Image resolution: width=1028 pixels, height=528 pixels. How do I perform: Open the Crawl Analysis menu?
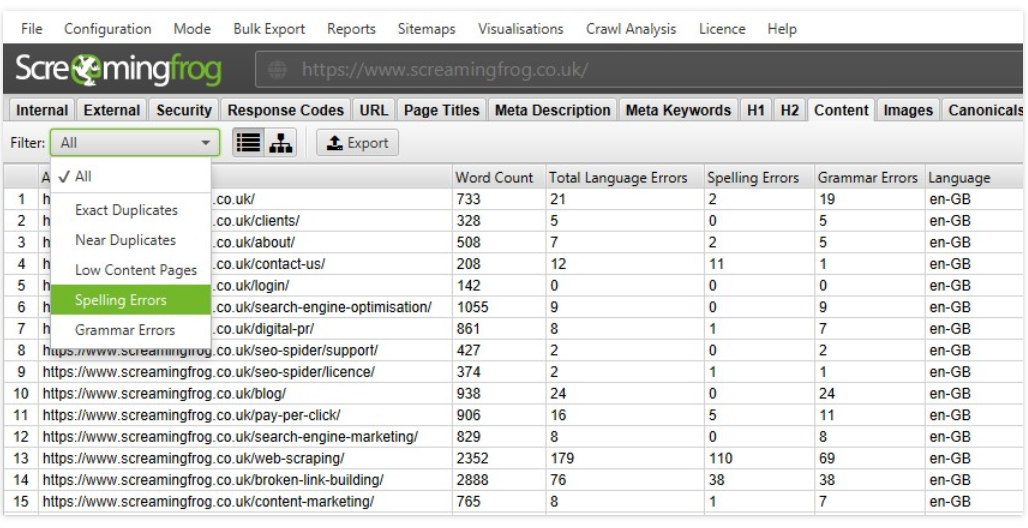(631, 29)
